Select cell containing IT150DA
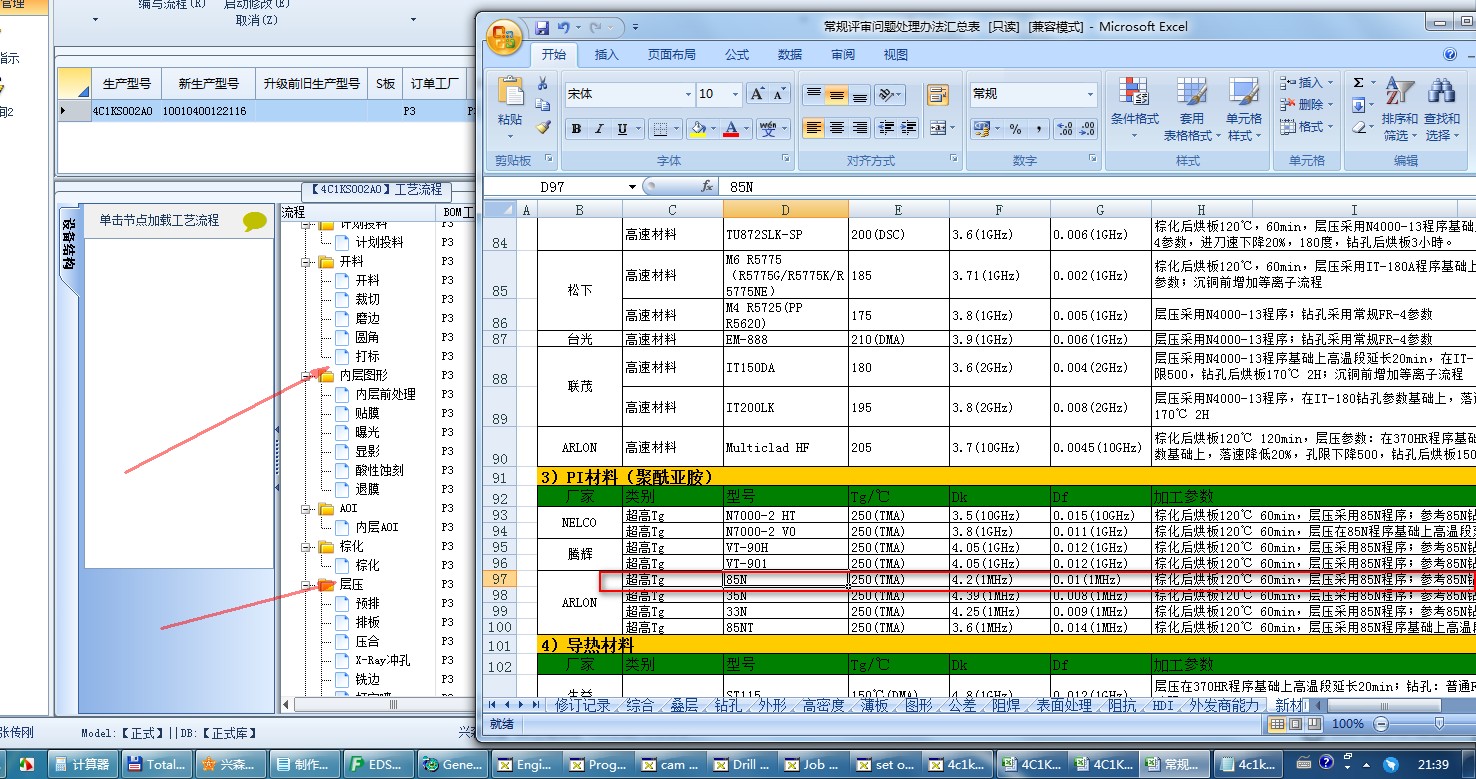 pyautogui.click(x=785, y=368)
